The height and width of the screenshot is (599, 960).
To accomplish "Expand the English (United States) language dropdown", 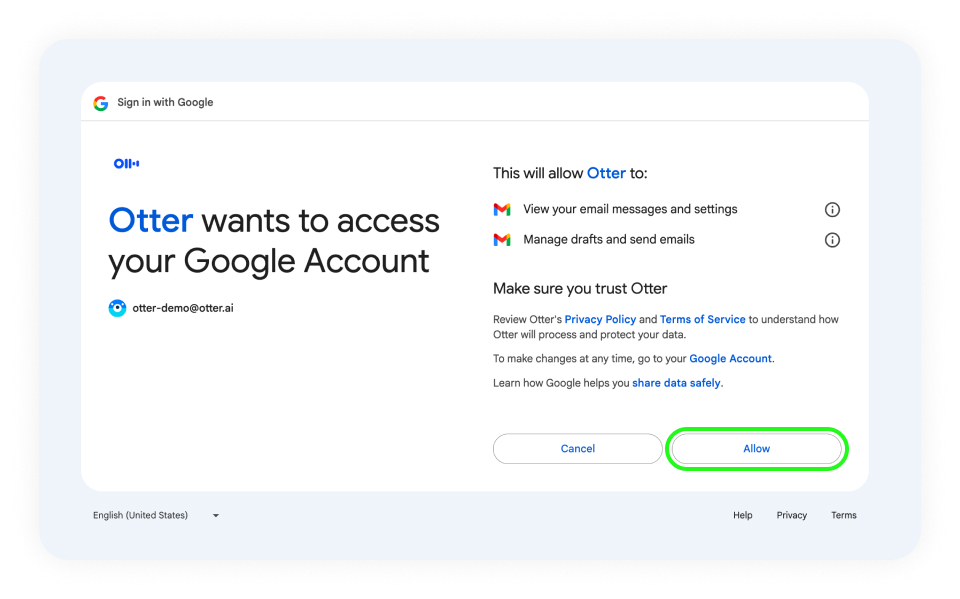I will coord(156,515).
